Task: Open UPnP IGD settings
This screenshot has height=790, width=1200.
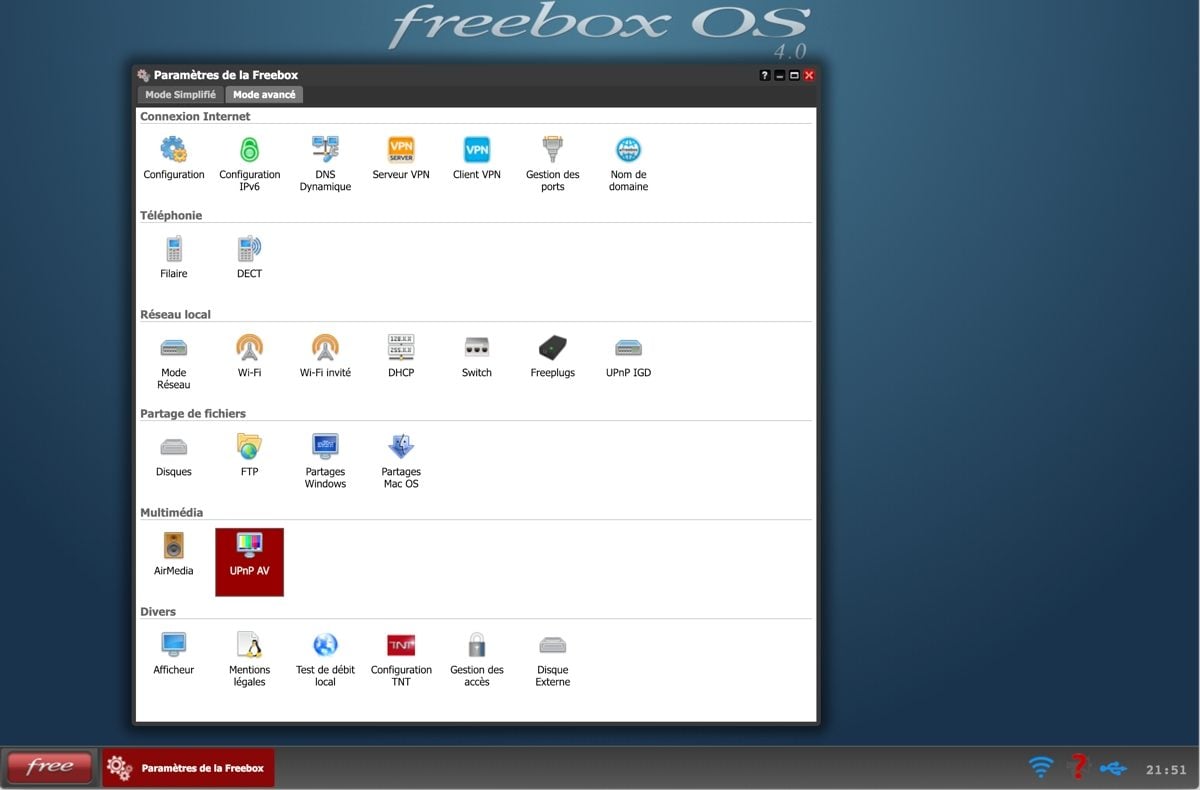Action: [x=628, y=357]
